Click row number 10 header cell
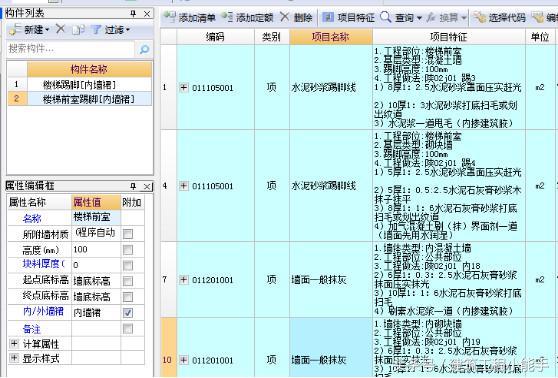Image resolution: width=558 pixels, height=378 pixels. 168,347
